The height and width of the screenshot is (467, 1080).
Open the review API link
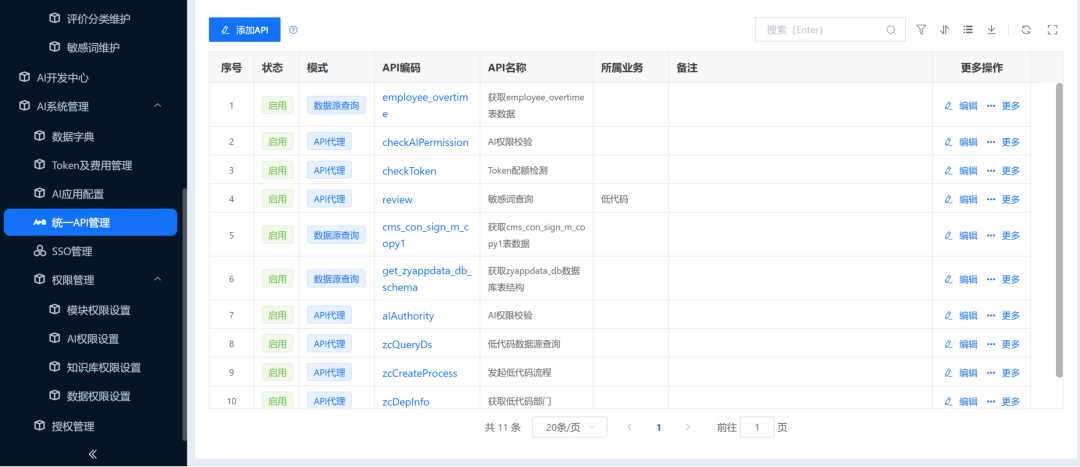click(x=397, y=200)
